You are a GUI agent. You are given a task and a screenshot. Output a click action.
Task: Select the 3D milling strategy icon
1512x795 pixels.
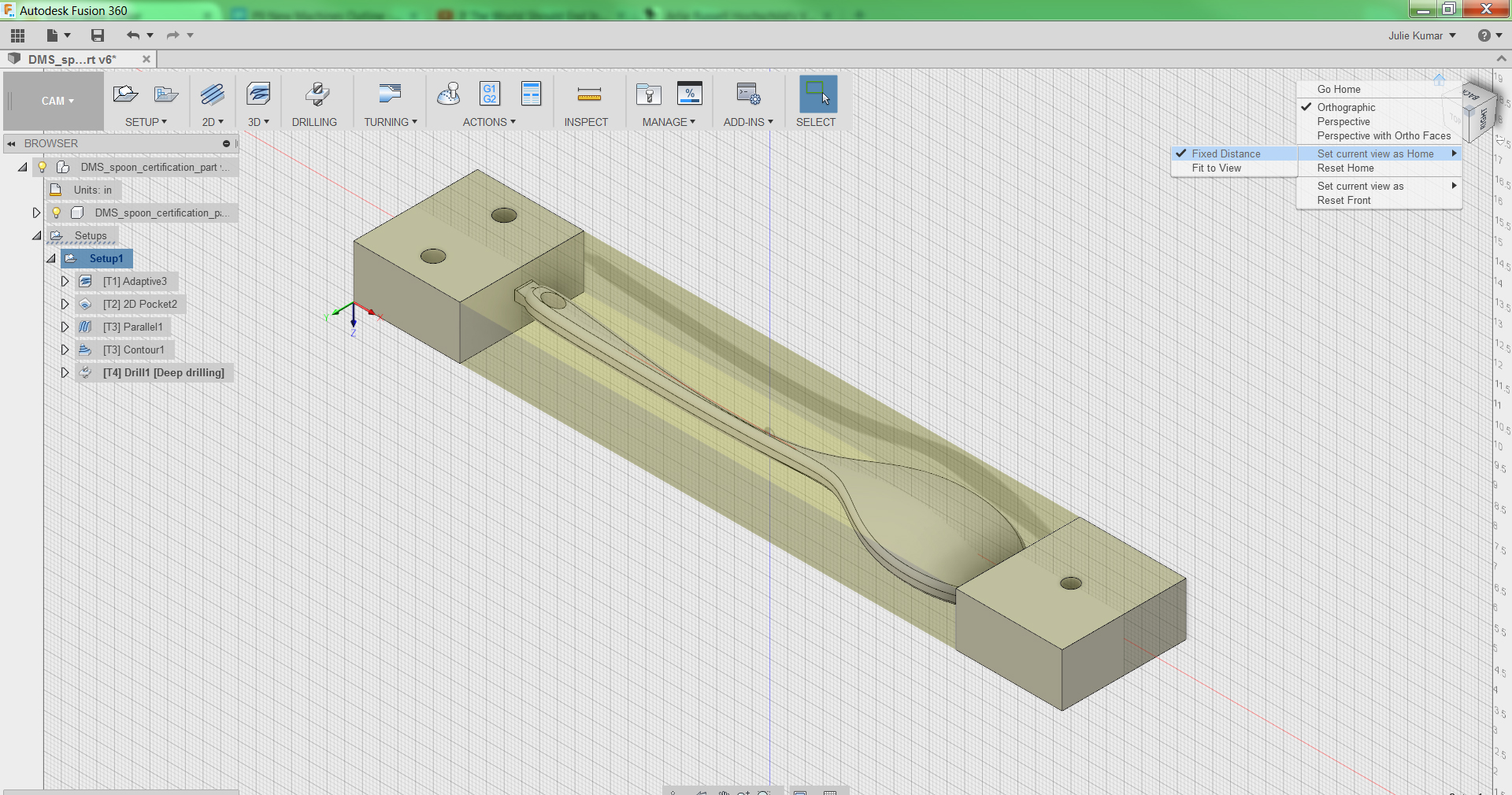(x=258, y=94)
